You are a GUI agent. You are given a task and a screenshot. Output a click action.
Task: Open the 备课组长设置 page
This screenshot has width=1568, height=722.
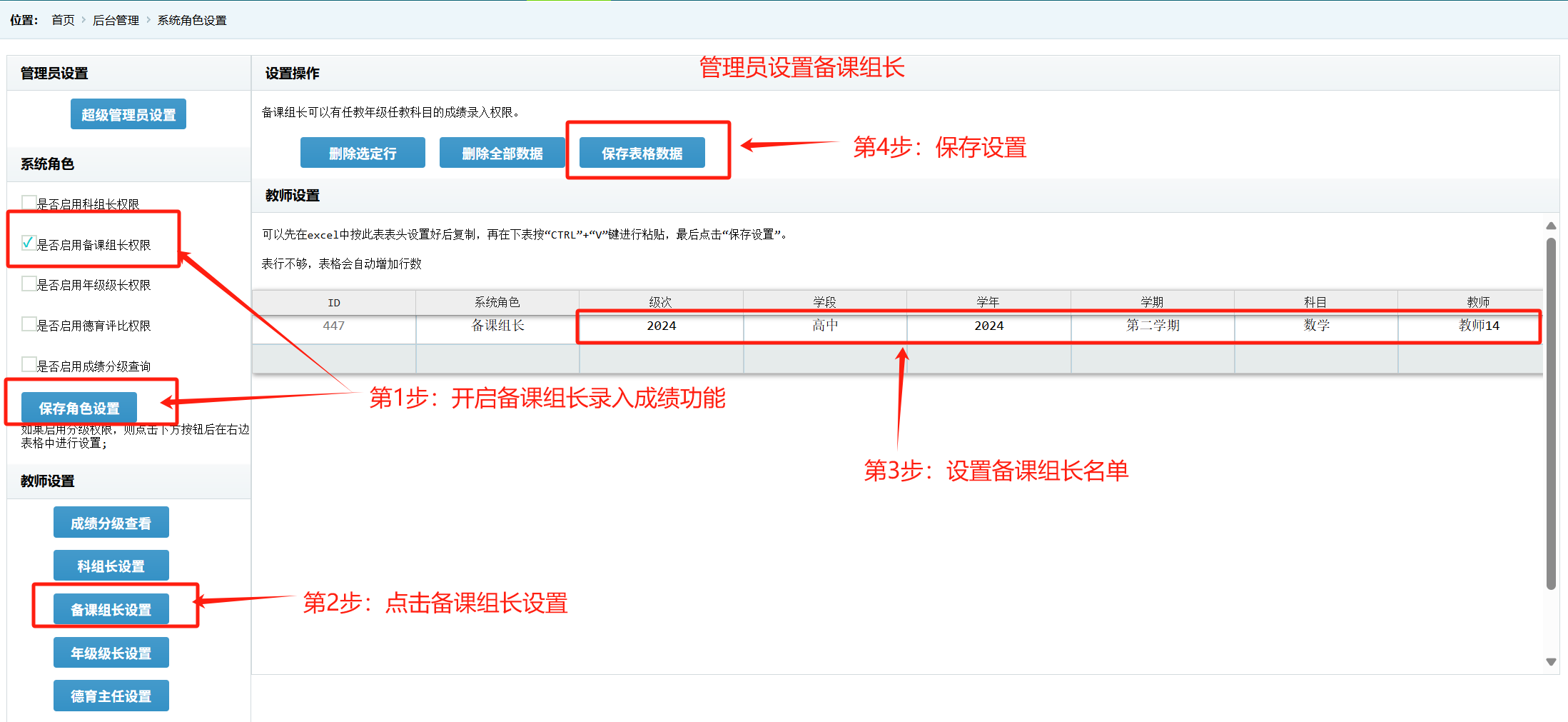[111, 609]
